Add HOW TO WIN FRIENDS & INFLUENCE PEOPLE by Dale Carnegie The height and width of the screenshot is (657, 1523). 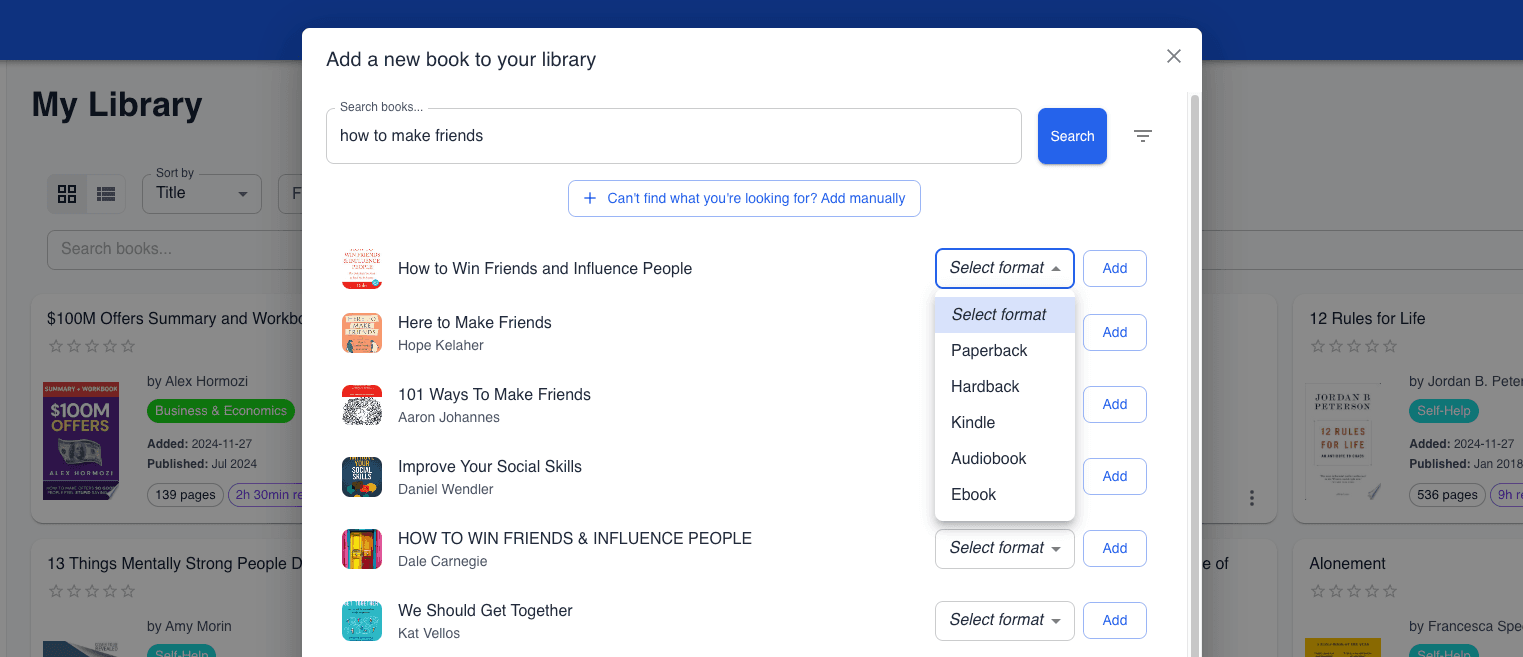point(1114,548)
